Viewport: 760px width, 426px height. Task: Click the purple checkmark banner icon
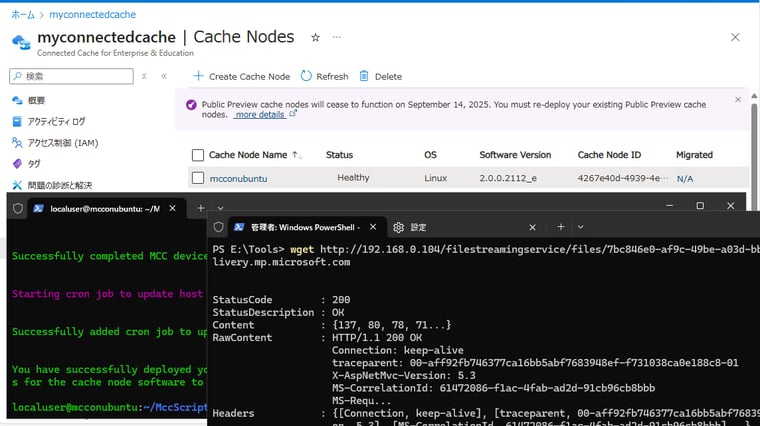pyautogui.click(x=191, y=105)
